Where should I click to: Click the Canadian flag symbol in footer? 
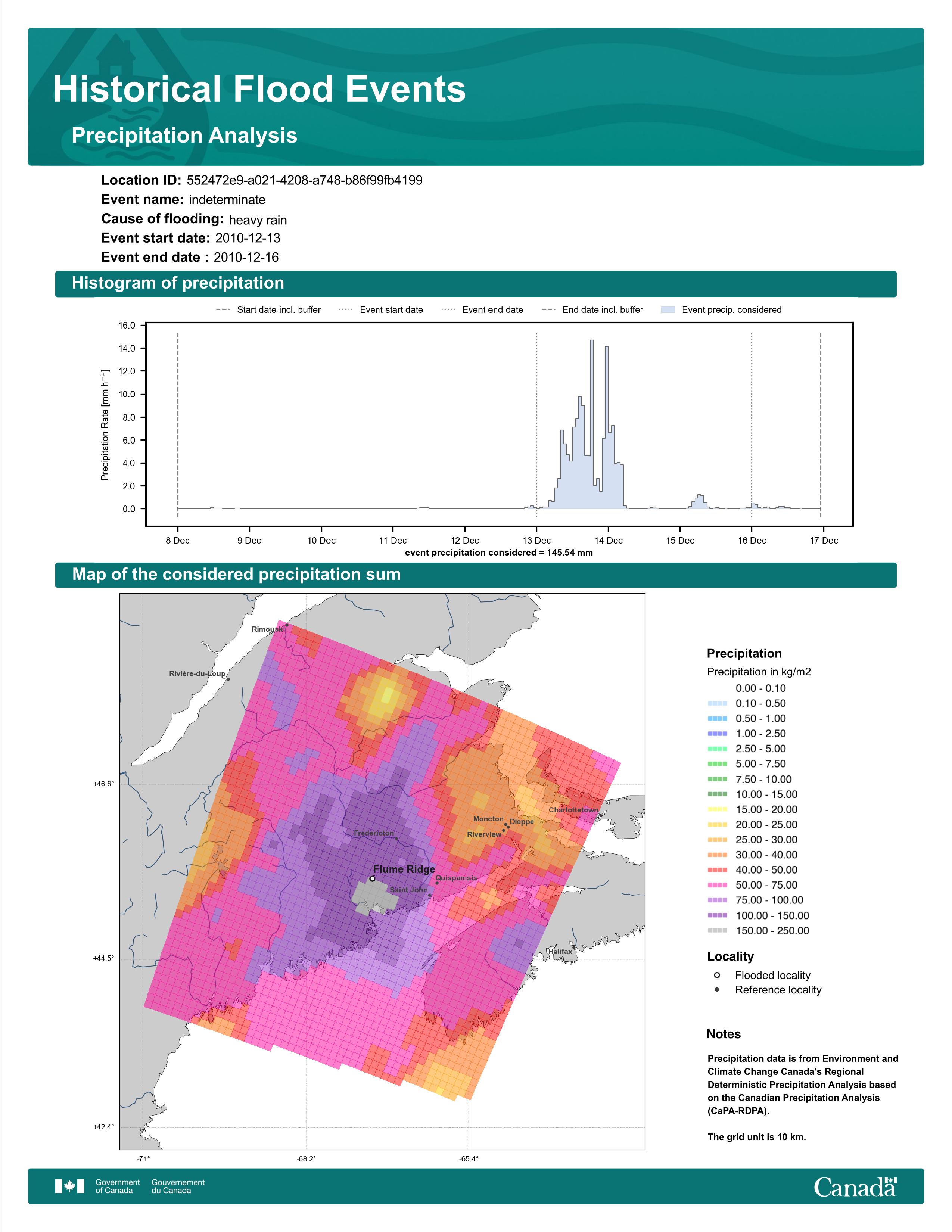tap(69, 1186)
